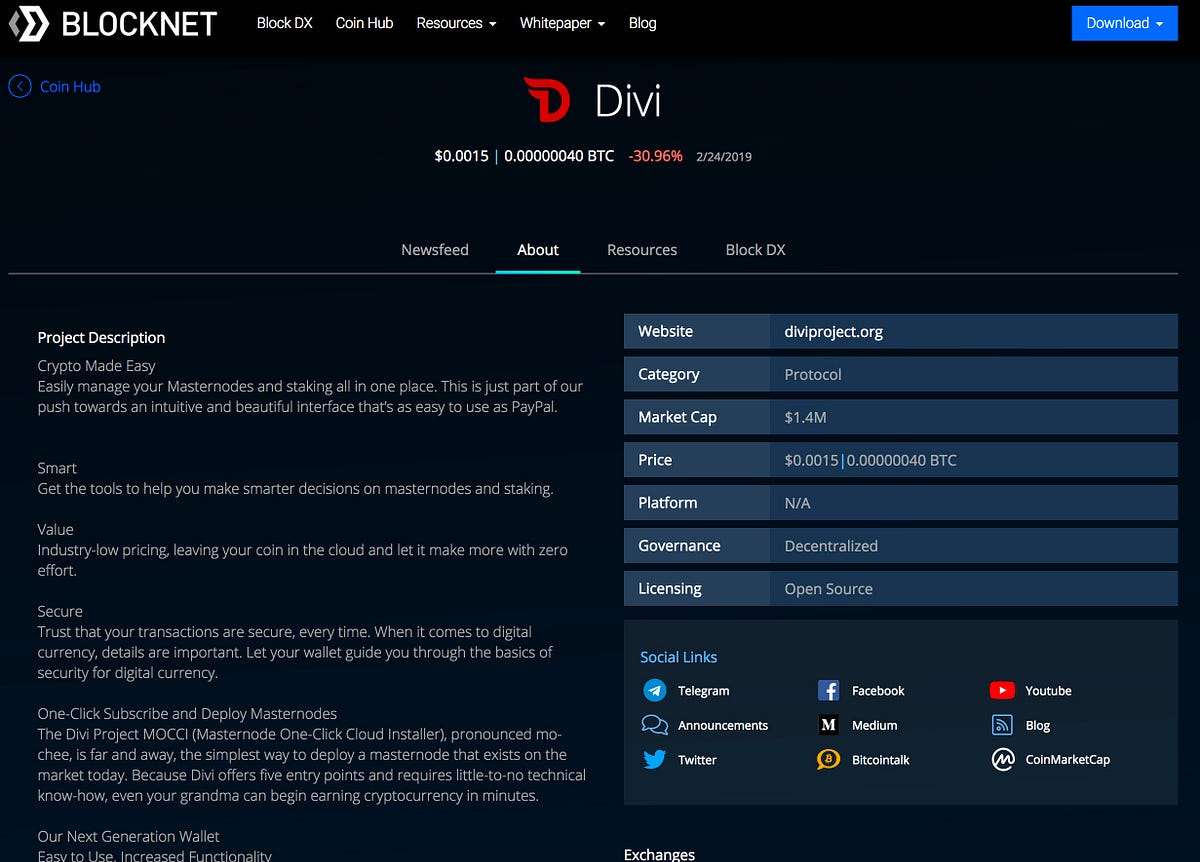Click the Divi coin title
1200x862 pixels.
coord(628,101)
